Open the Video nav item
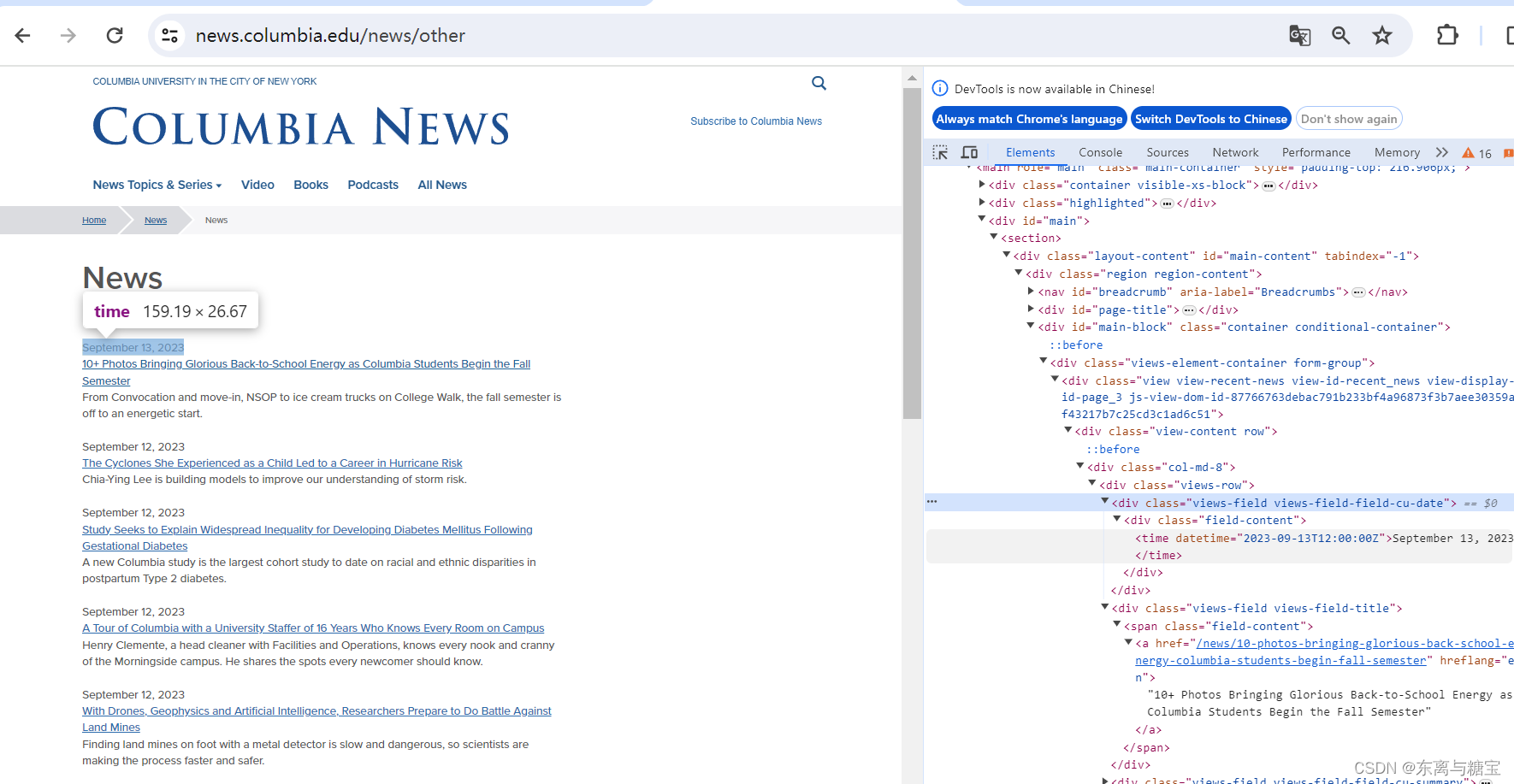Screen dimensions: 1514x784 257,185
